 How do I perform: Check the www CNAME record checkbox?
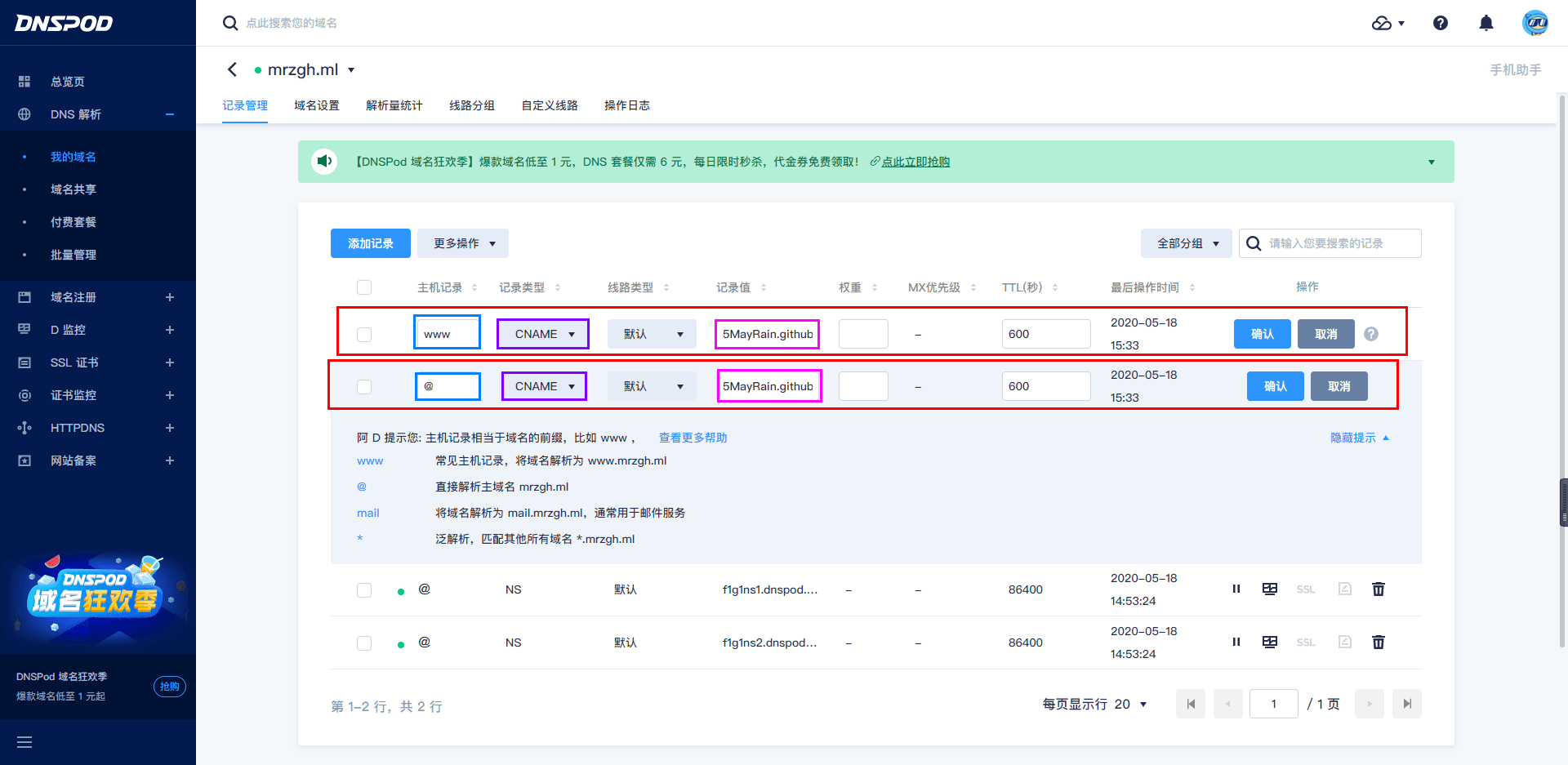[364, 335]
